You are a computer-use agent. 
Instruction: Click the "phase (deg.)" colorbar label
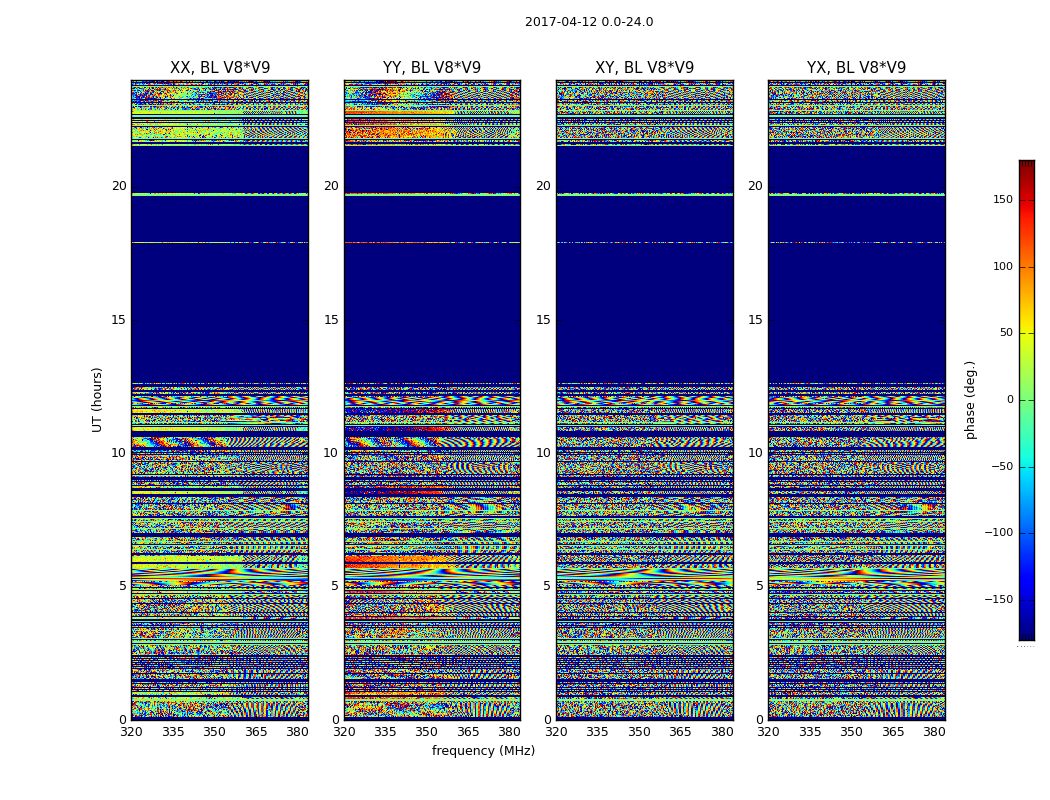[x=970, y=400]
